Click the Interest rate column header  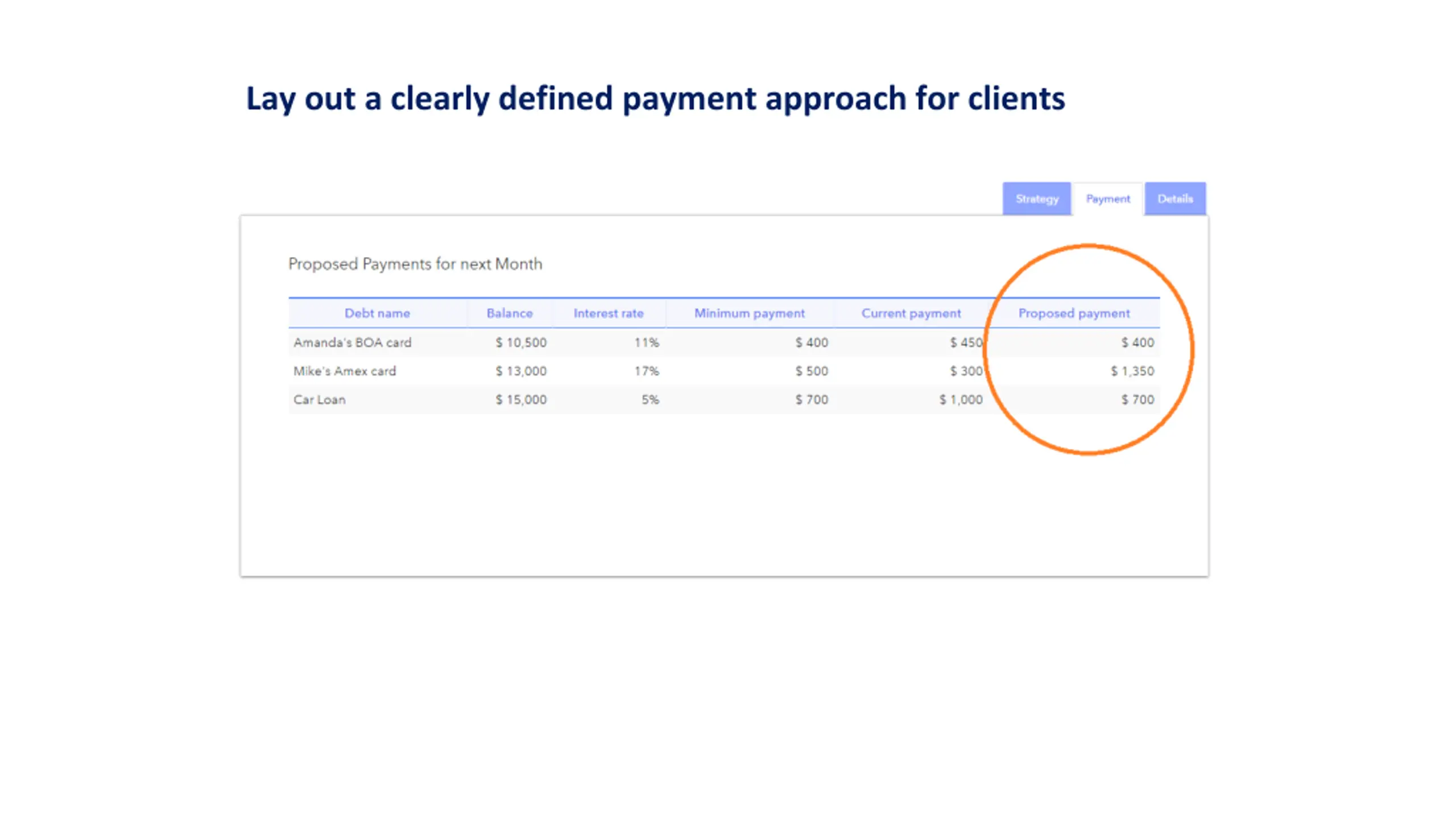point(608,313)
